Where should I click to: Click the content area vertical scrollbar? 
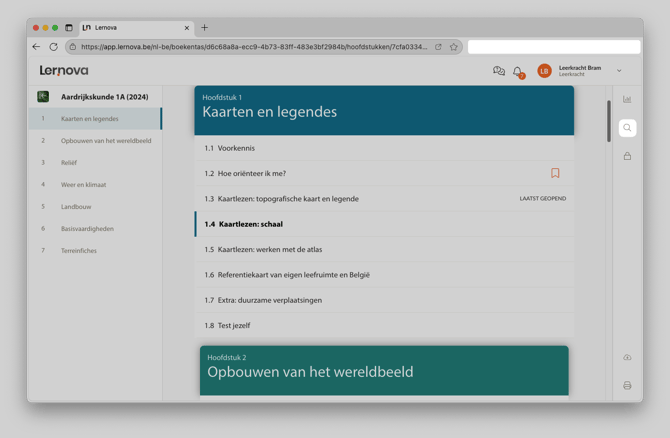click(x=608, y=122)
